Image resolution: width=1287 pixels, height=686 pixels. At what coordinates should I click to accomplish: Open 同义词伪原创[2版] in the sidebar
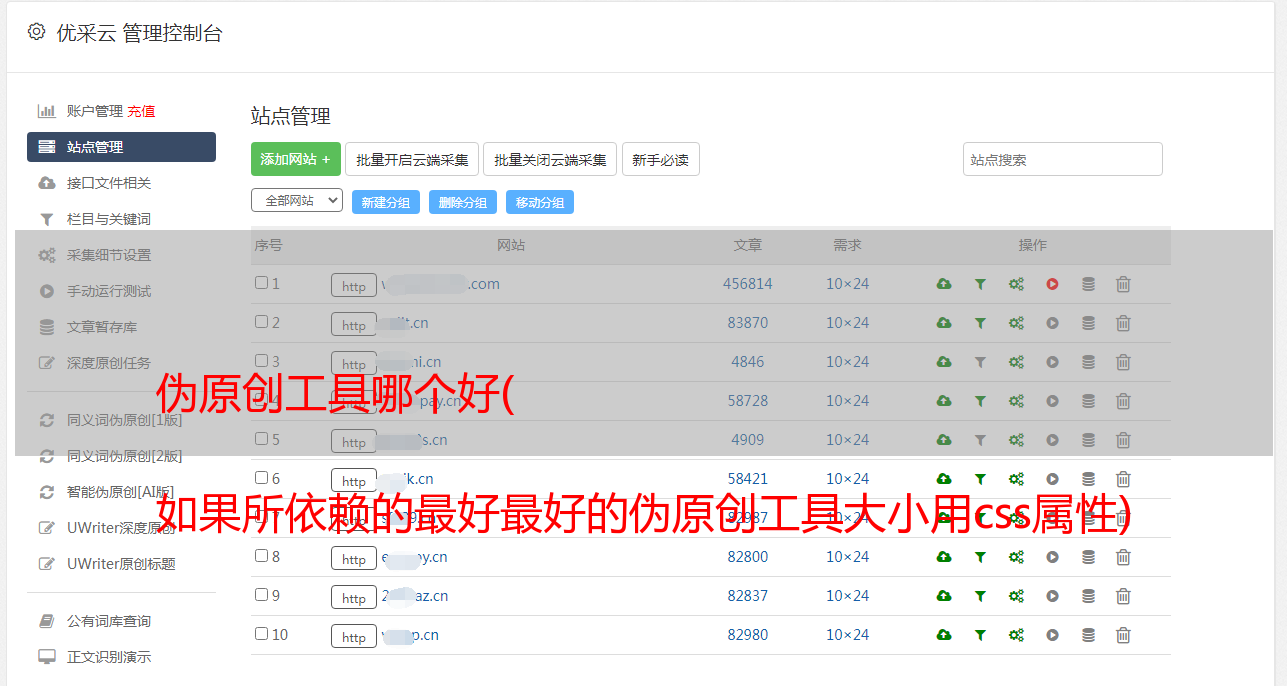tap(124, 456)
